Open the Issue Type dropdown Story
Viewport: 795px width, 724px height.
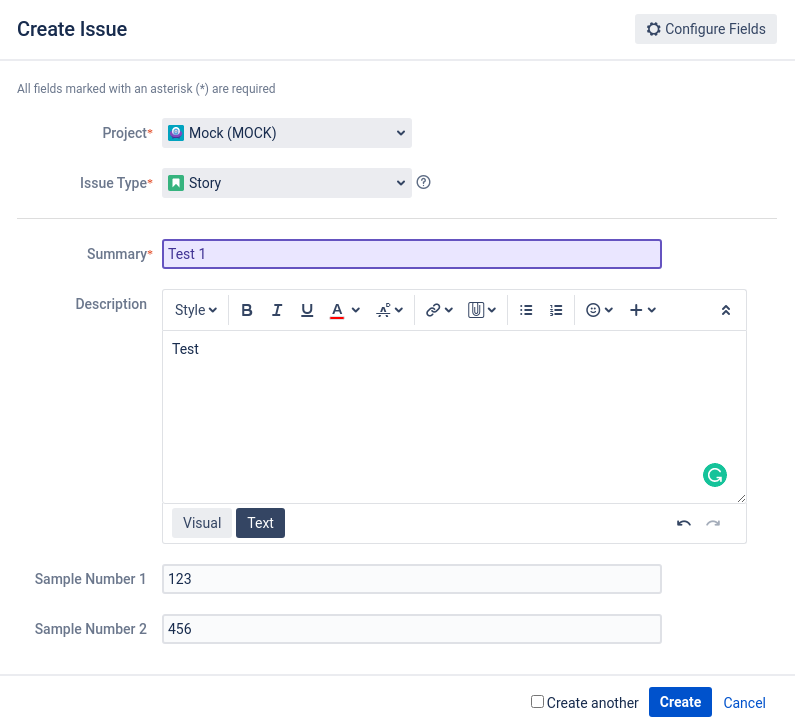coord(287,183)
